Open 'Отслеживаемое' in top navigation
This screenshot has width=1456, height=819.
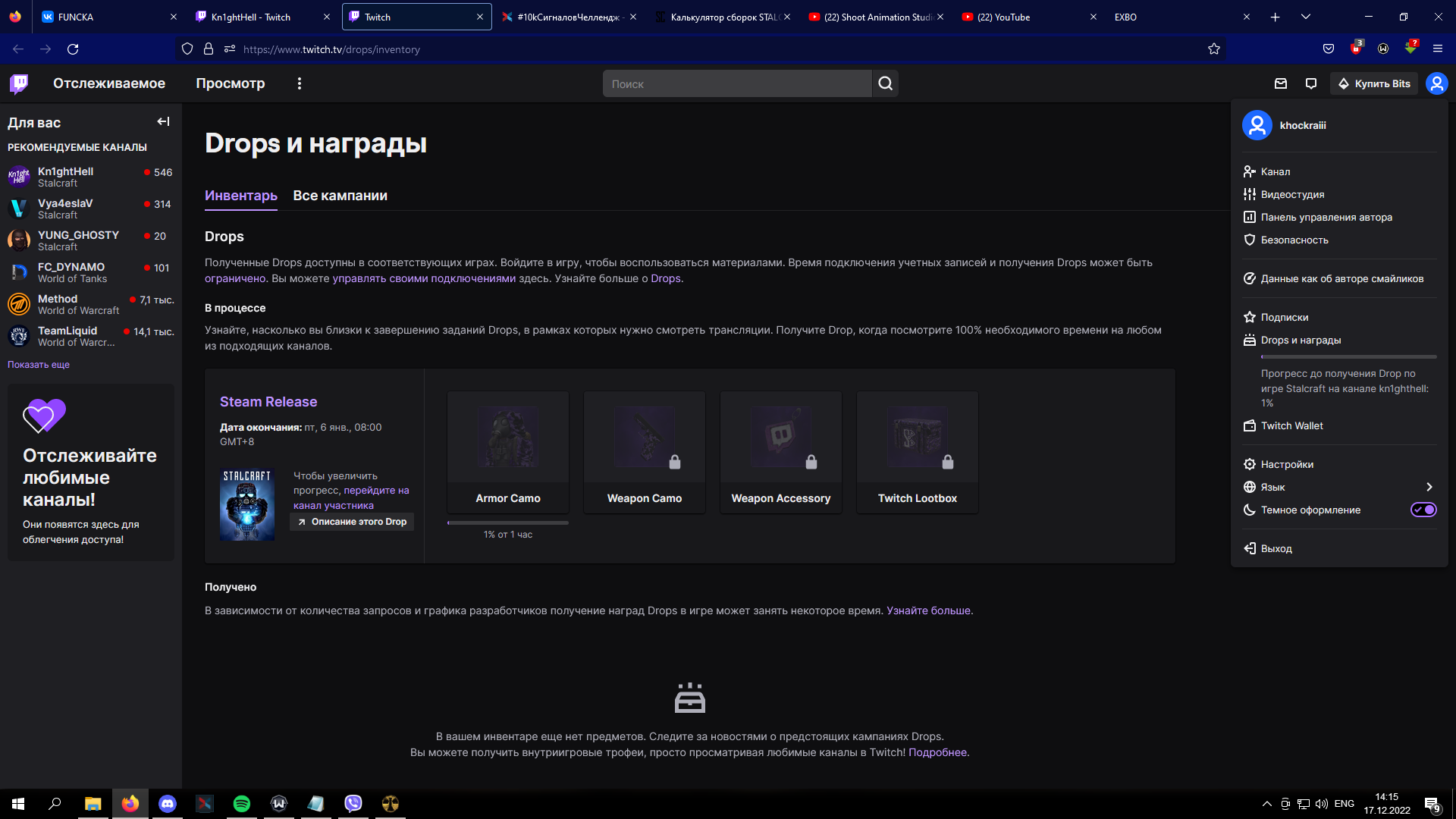[x=109, y=83]
